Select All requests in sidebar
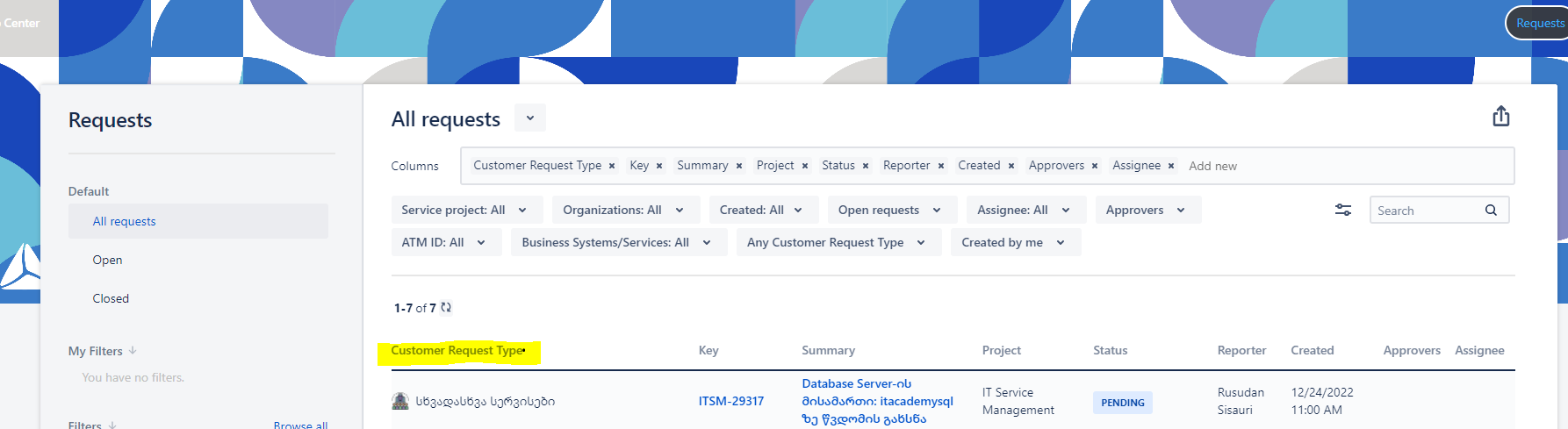Screen dimensions: 1568x429 click(x=198, y=221)
